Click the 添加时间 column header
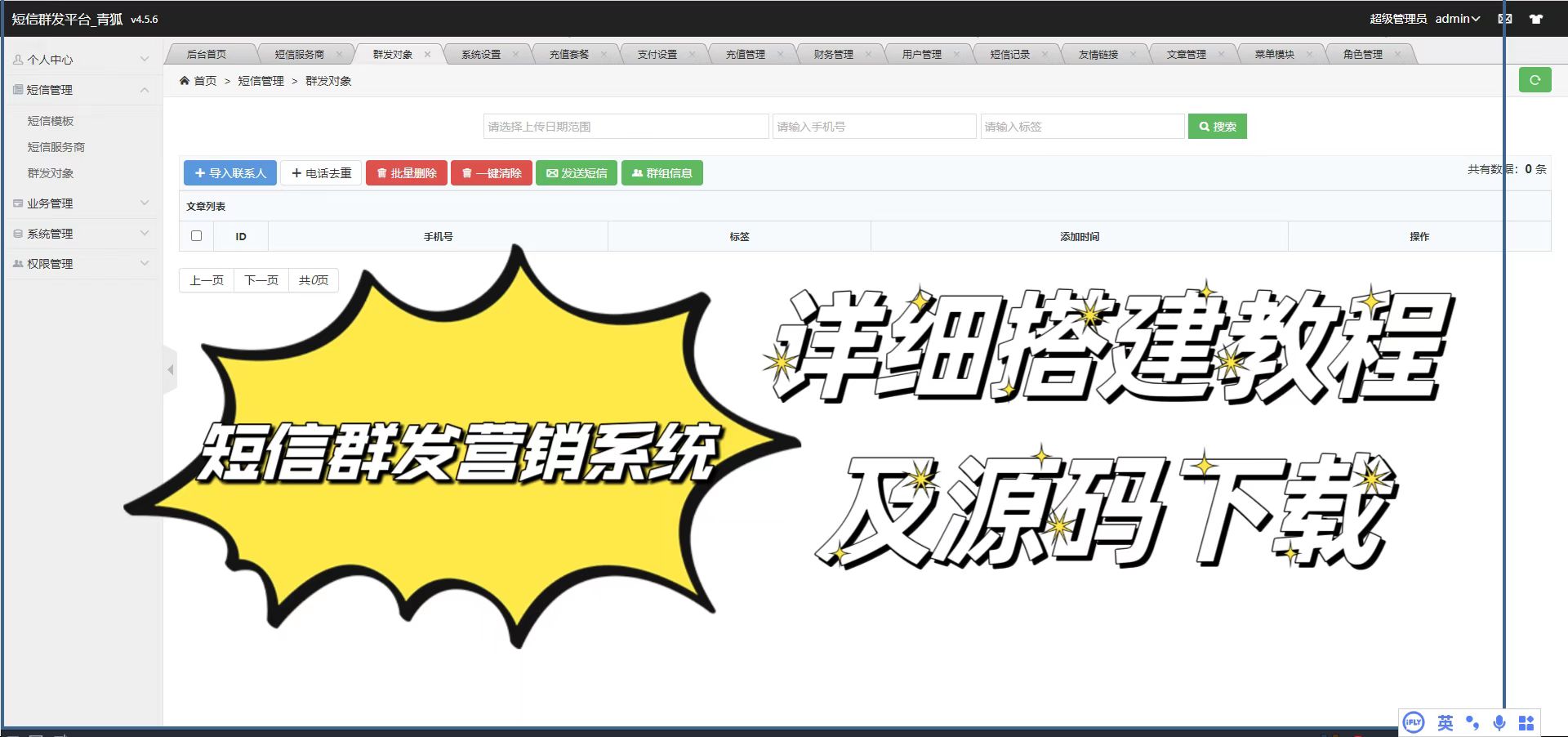The height and width of the screenshot is (737, 1568). coord(1080,236)
